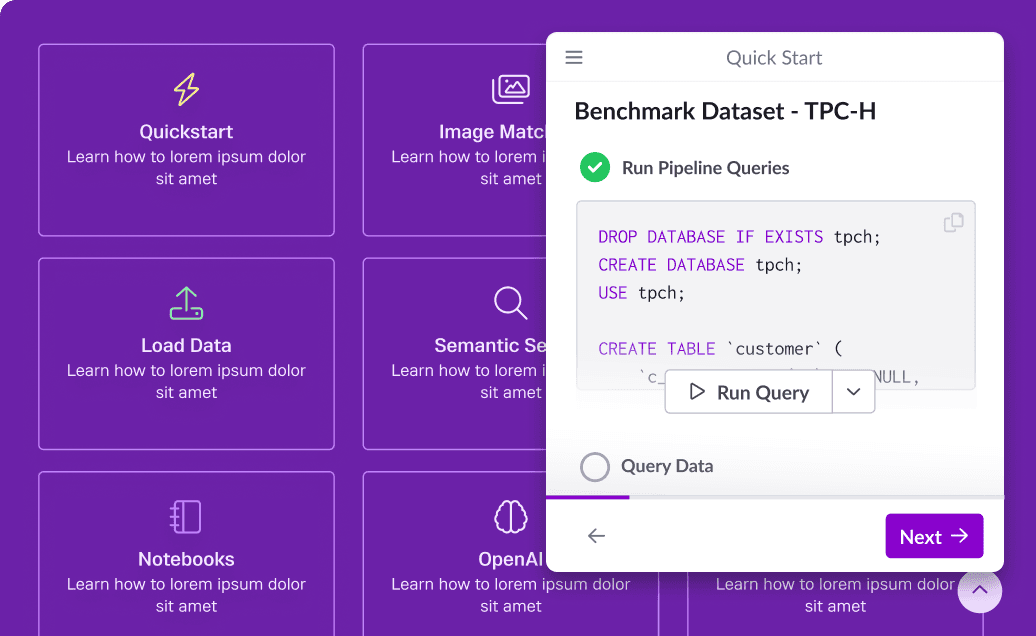Click the Image Matching picture icon
The image size is (1036, 636).
(511, 89)
